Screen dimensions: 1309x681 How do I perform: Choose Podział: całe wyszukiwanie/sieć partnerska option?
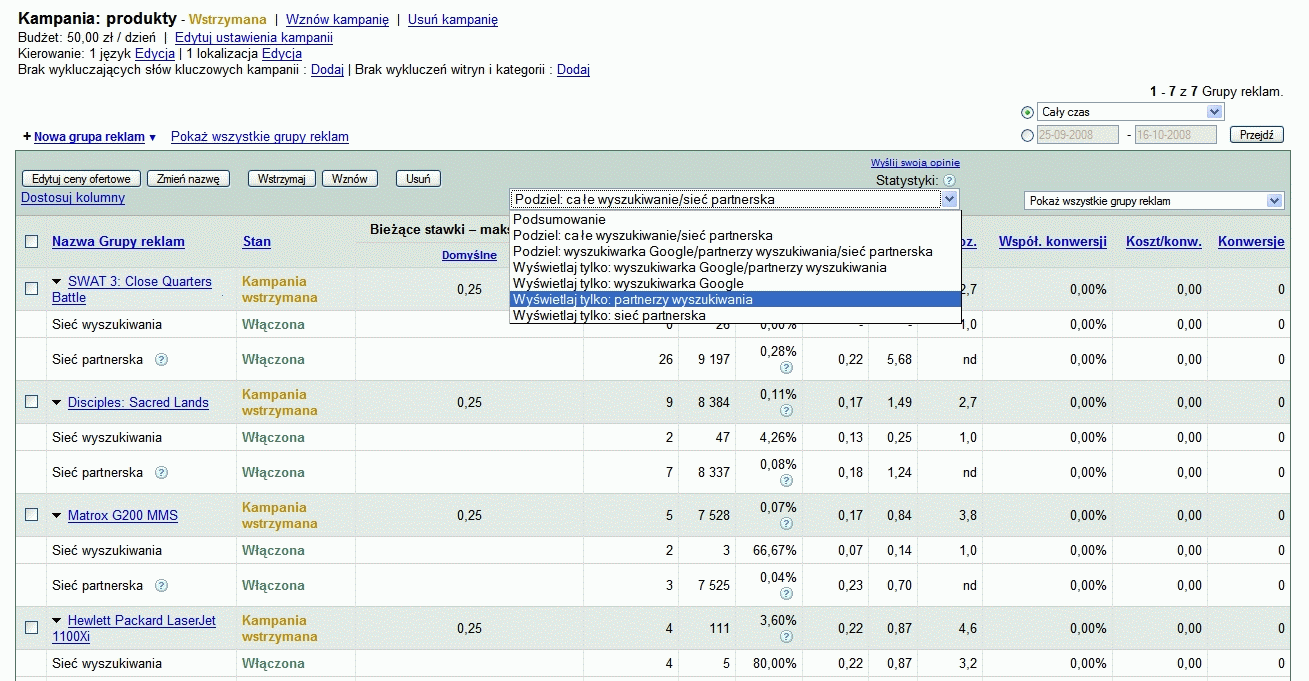coord(735,235)
